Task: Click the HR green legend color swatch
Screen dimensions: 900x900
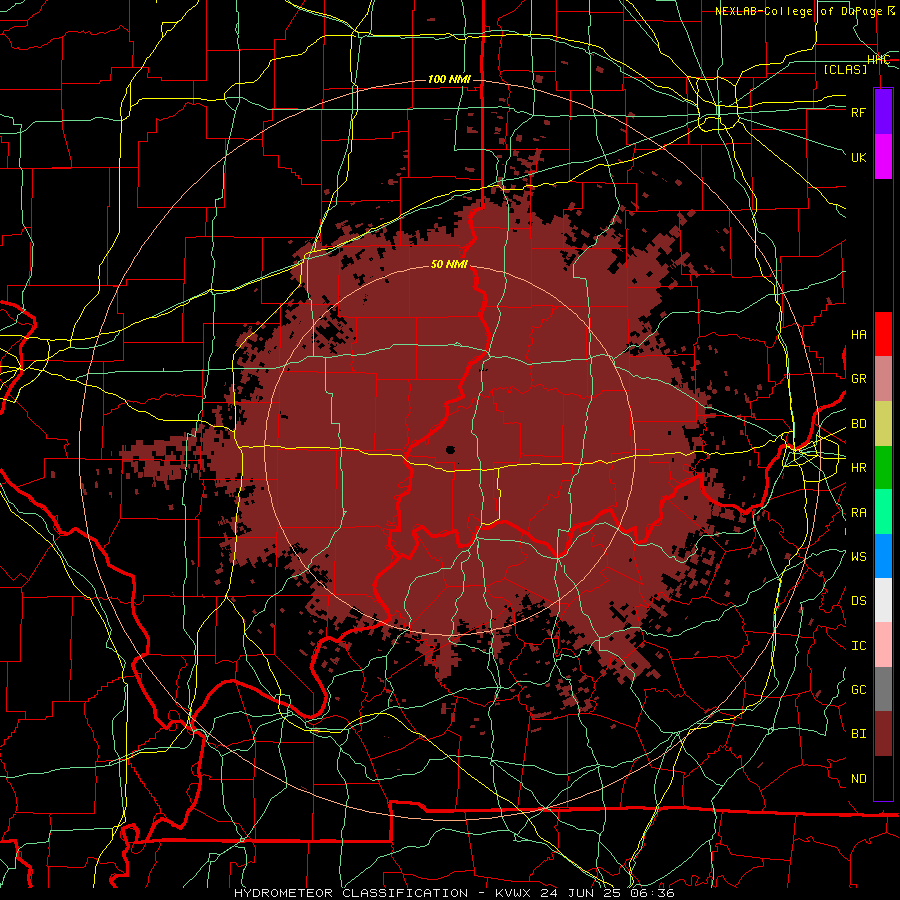Action: coord(883,468)
